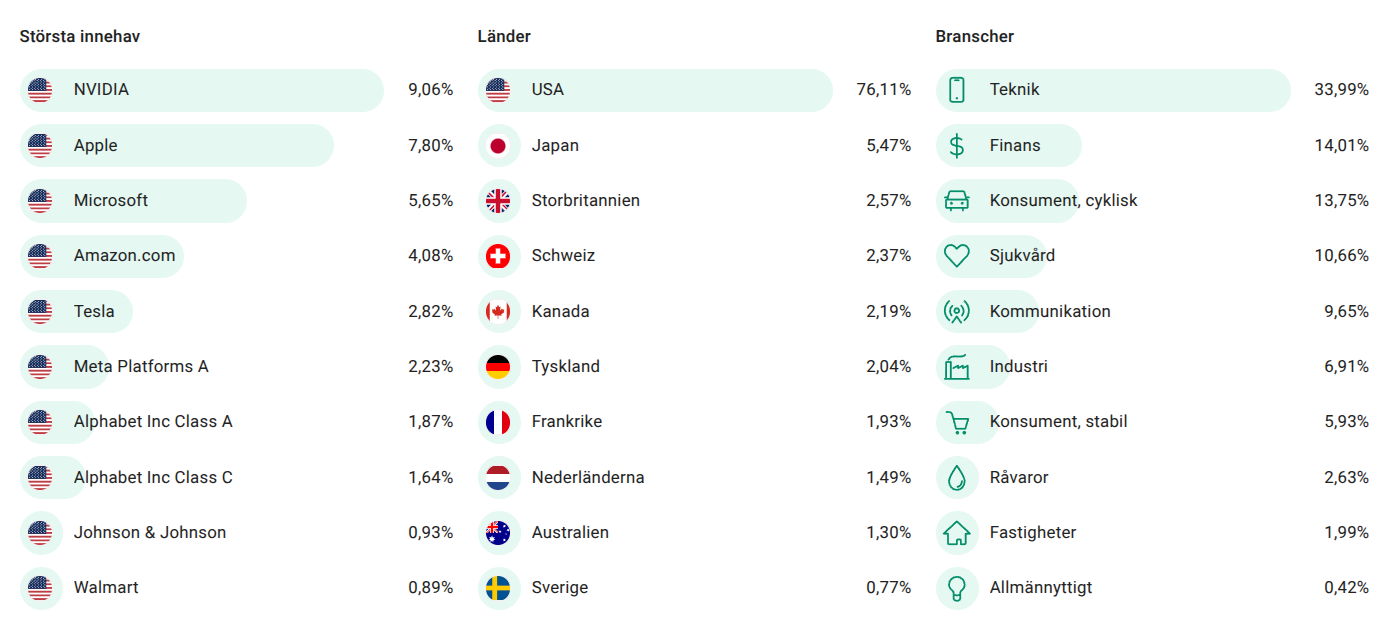Viewport: 1395px width, 636px height.
Task: Click the Japan flag icon
Action: [x=498, y=146]
